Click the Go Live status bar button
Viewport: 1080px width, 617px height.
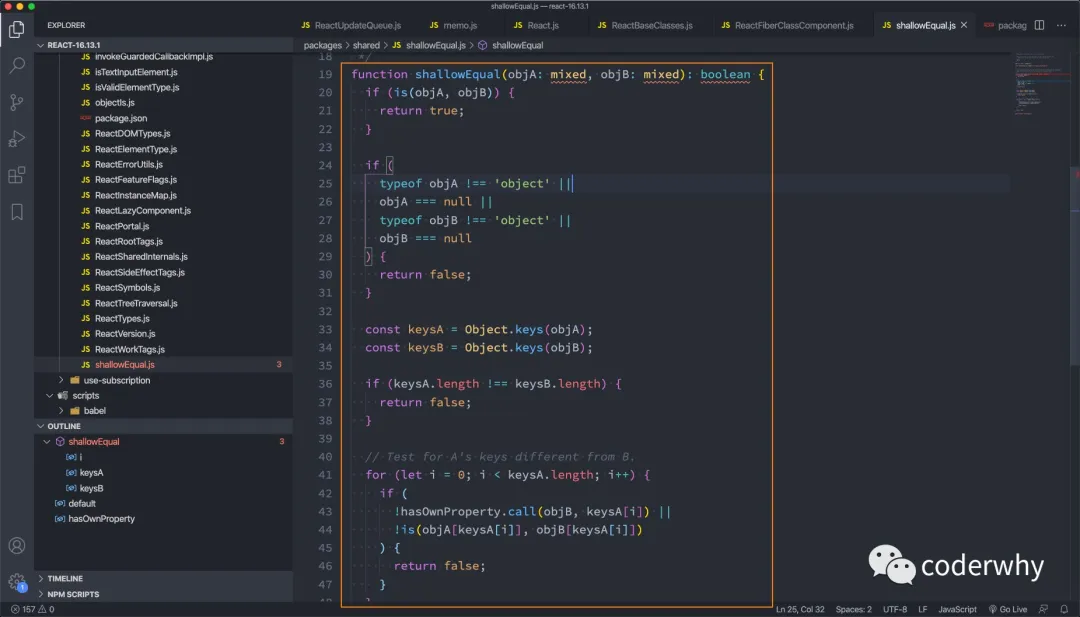1008,609
